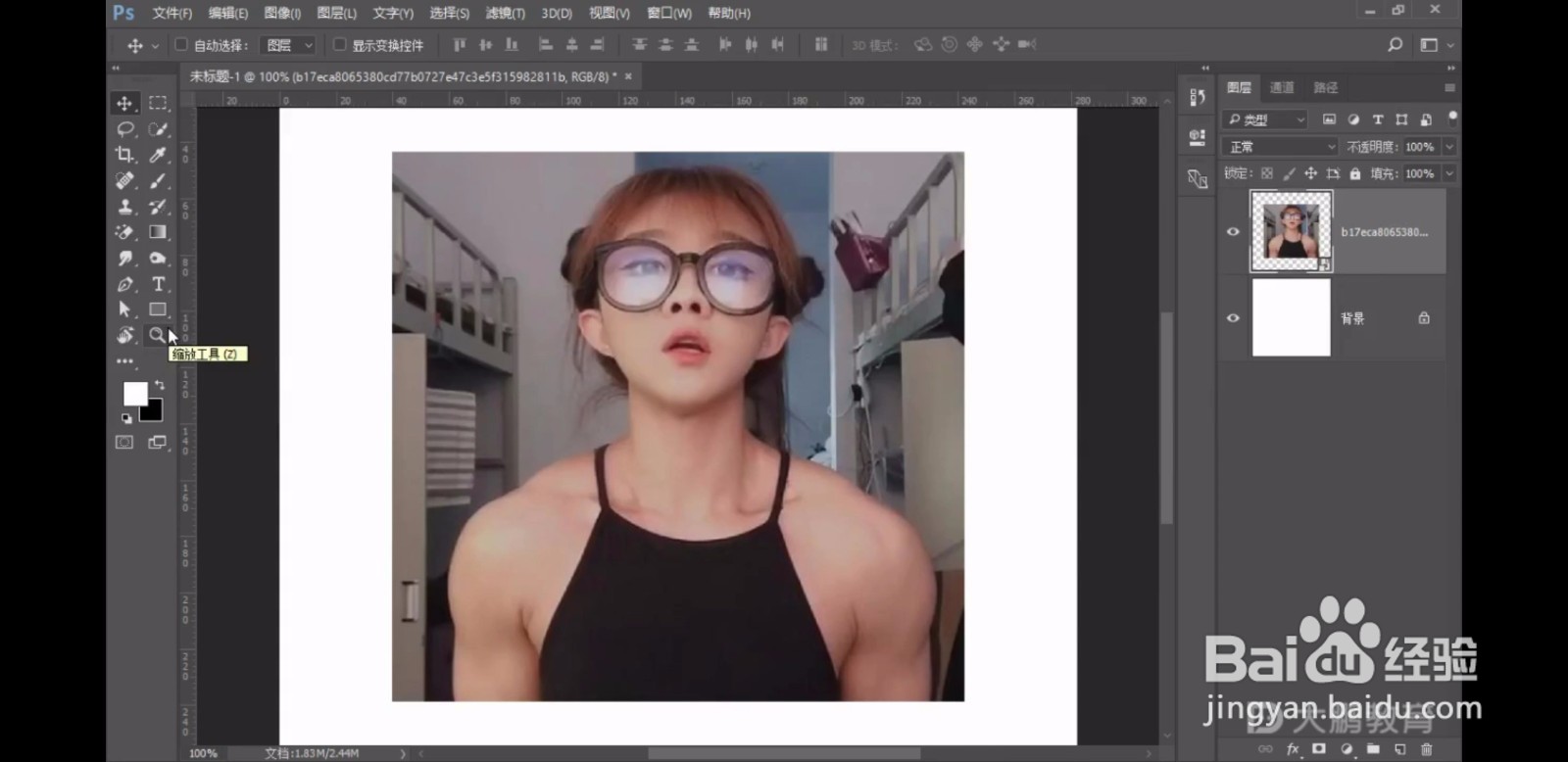This screenshot has height=762, width=1568.
Task: Open the blend mode 正常 dropdown
Action: 1280,147
